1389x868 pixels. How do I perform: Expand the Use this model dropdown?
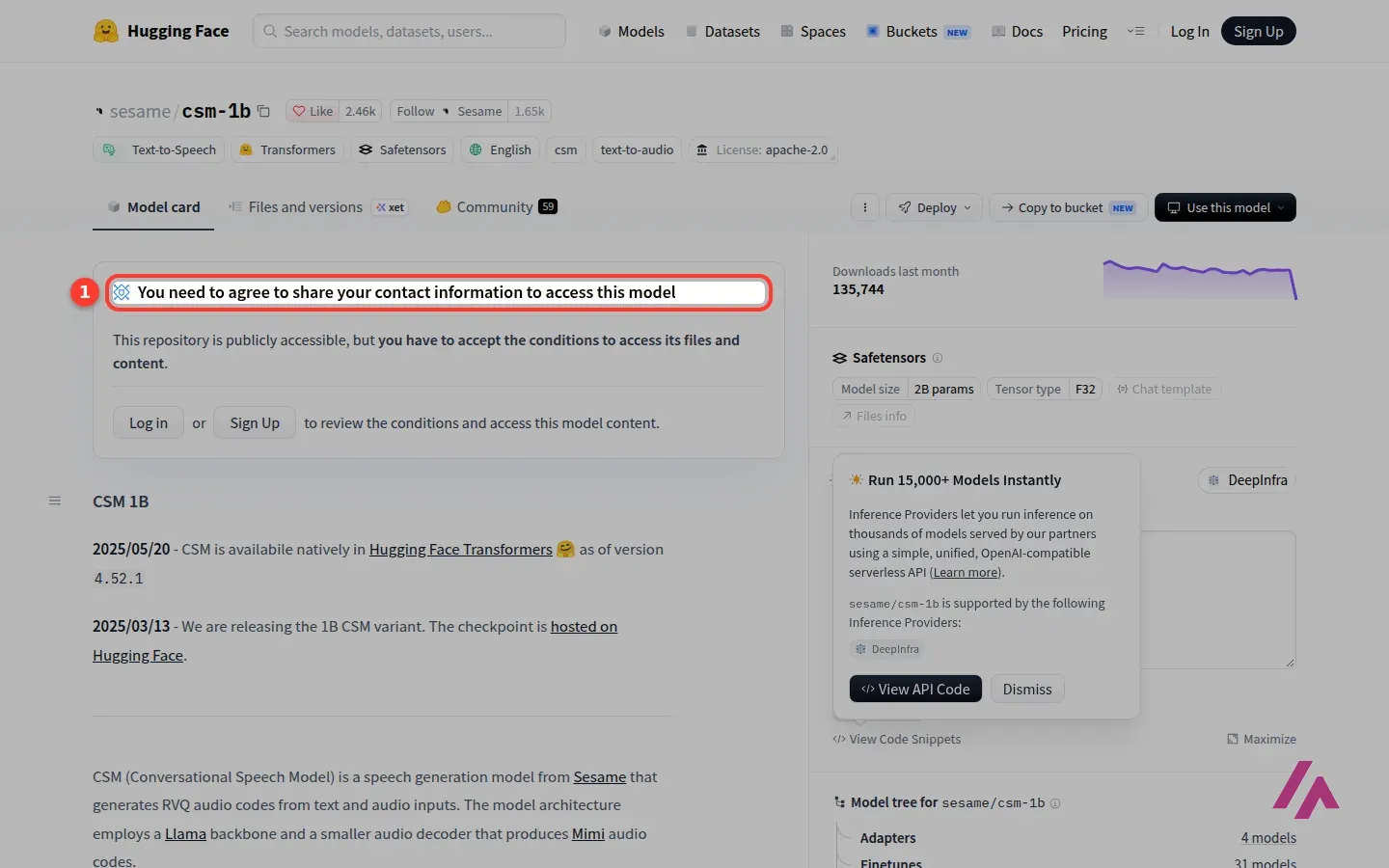pyautogui.click(x=1225, y=207)
